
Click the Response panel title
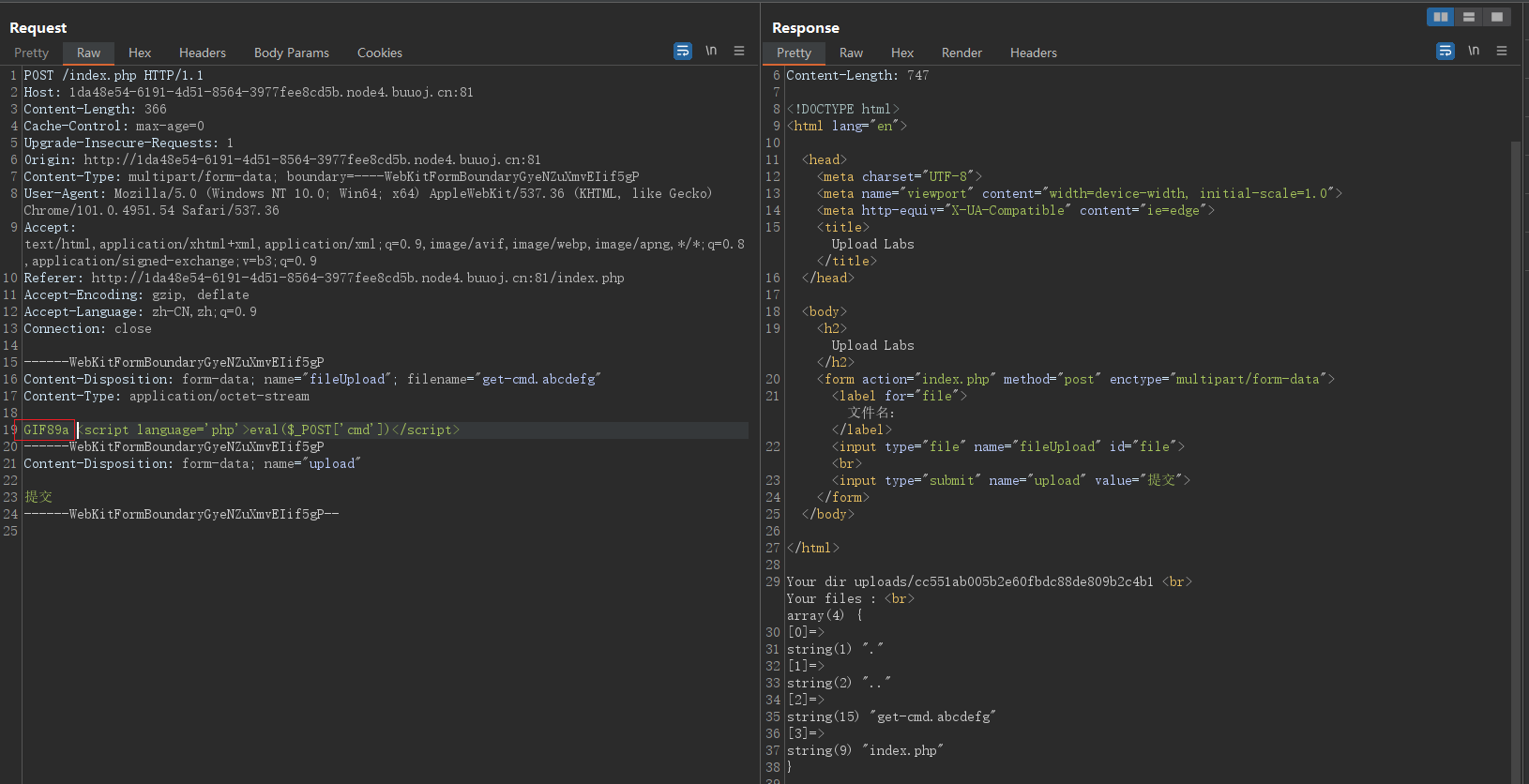(x=806, y=27)
